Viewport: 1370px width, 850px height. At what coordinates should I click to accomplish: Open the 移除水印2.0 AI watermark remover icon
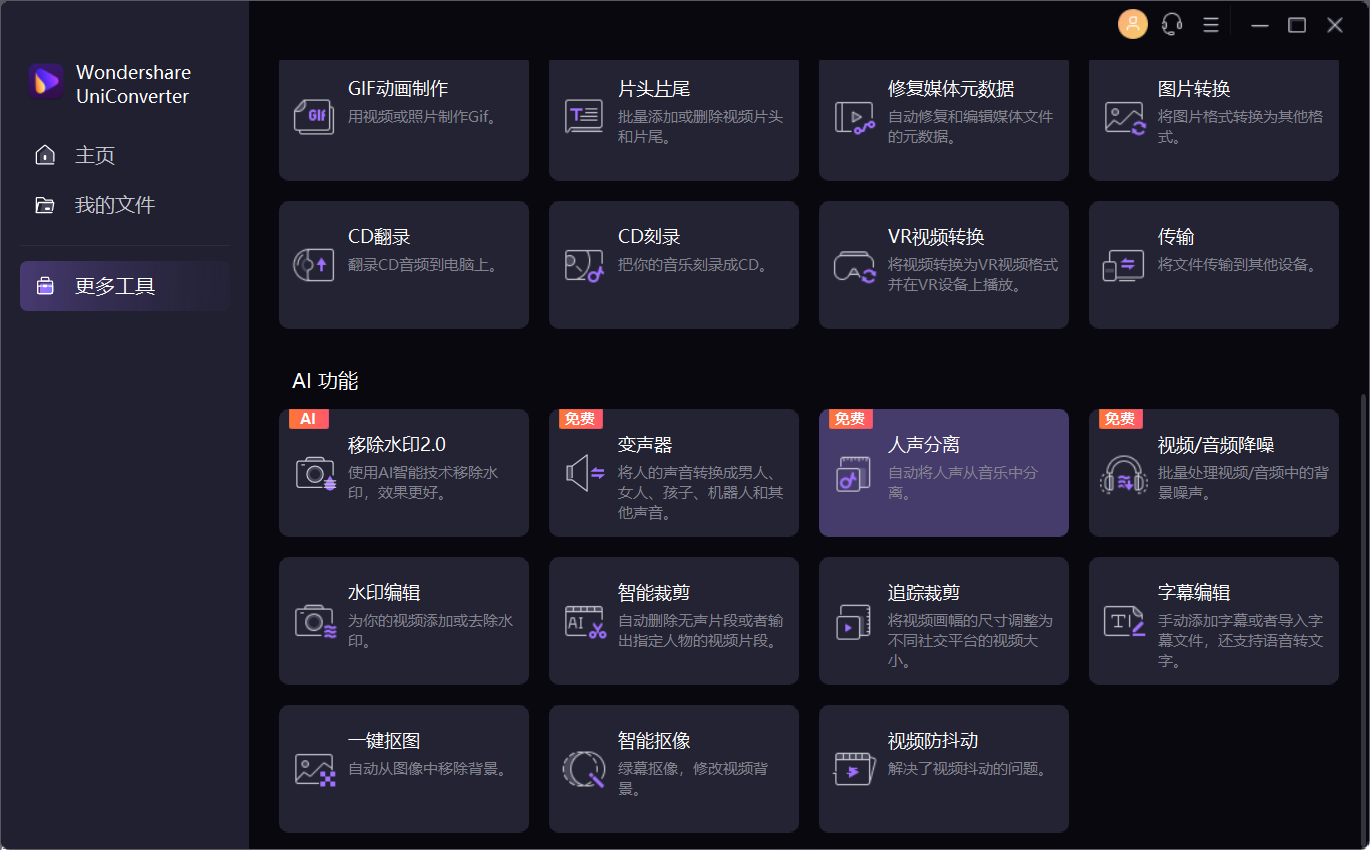coord(315,472)
